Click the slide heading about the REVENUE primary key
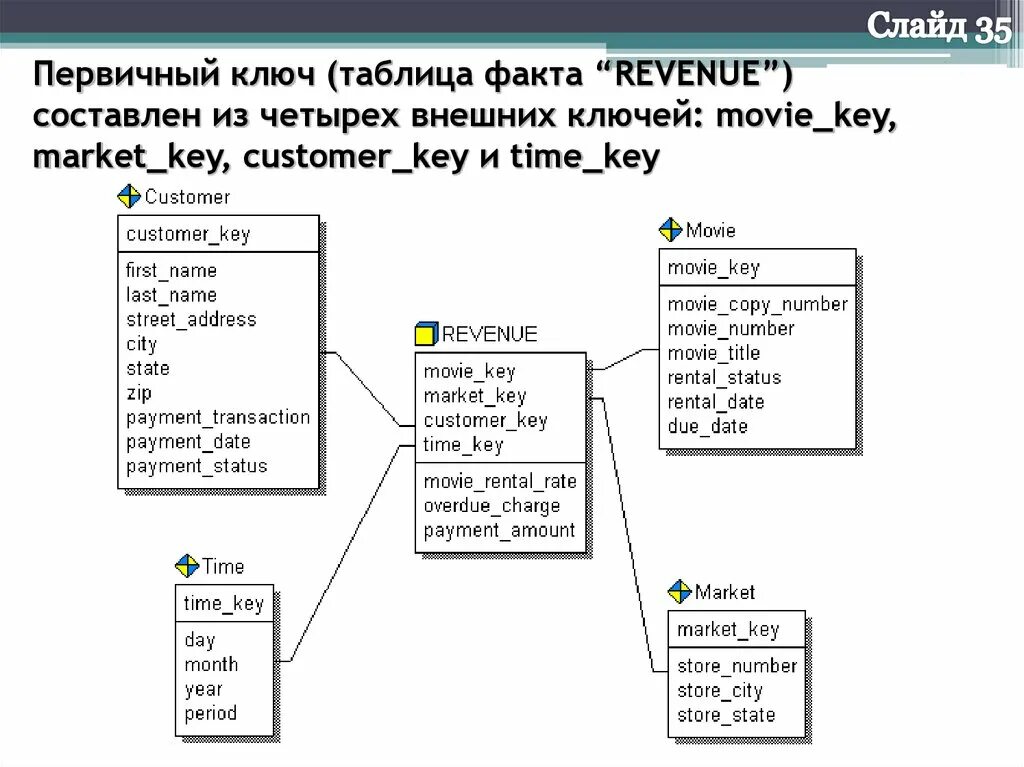The image size is (1024, 767). [464, 115]
